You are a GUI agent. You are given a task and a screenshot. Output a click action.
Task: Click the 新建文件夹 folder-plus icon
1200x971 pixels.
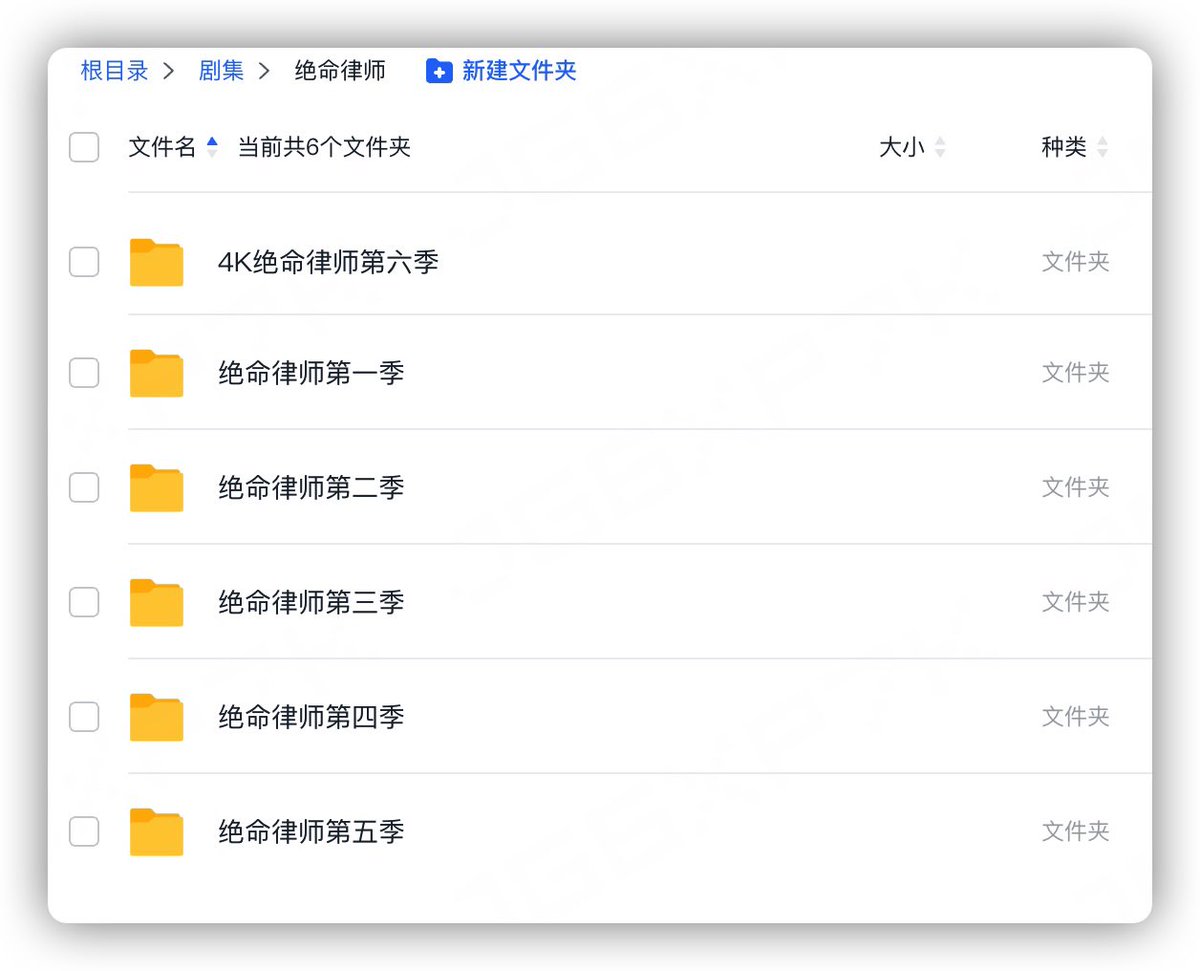pos(439,71)
